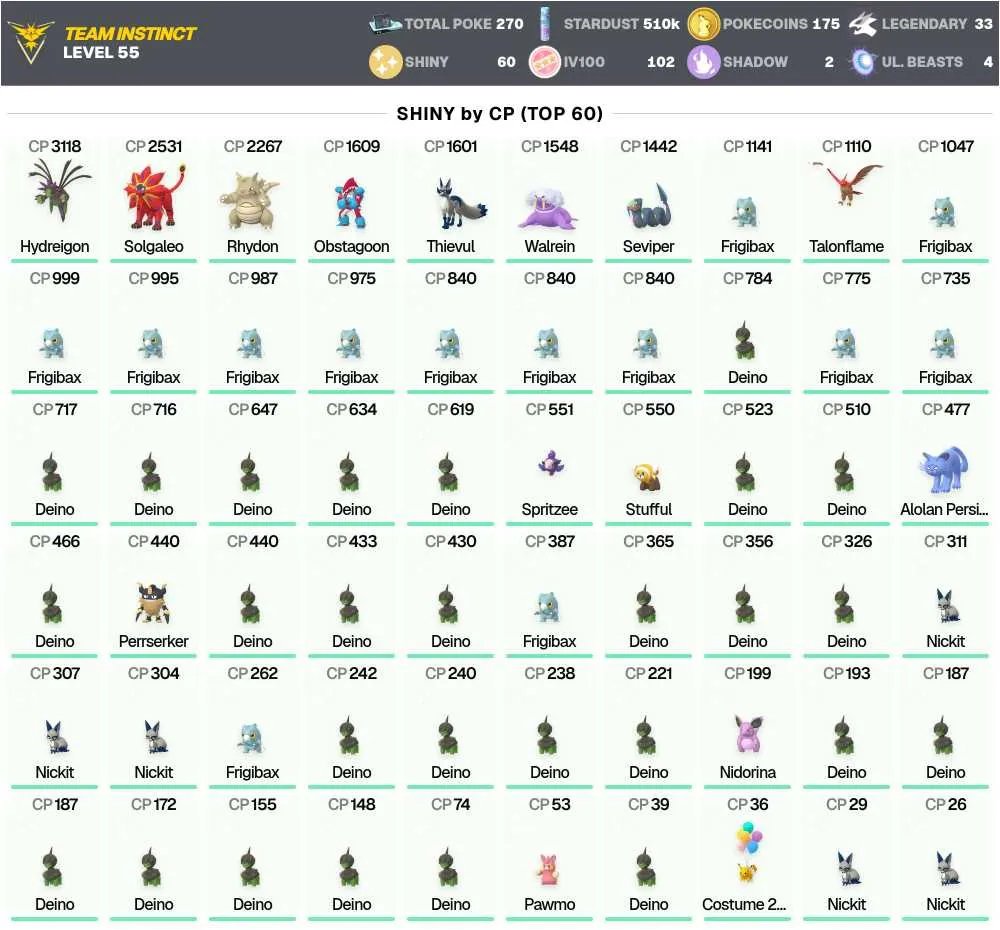The height and width of the screenshot is (930, 1000).
Task: Open the Nickit with CP 311
Action: click(945, 594)
